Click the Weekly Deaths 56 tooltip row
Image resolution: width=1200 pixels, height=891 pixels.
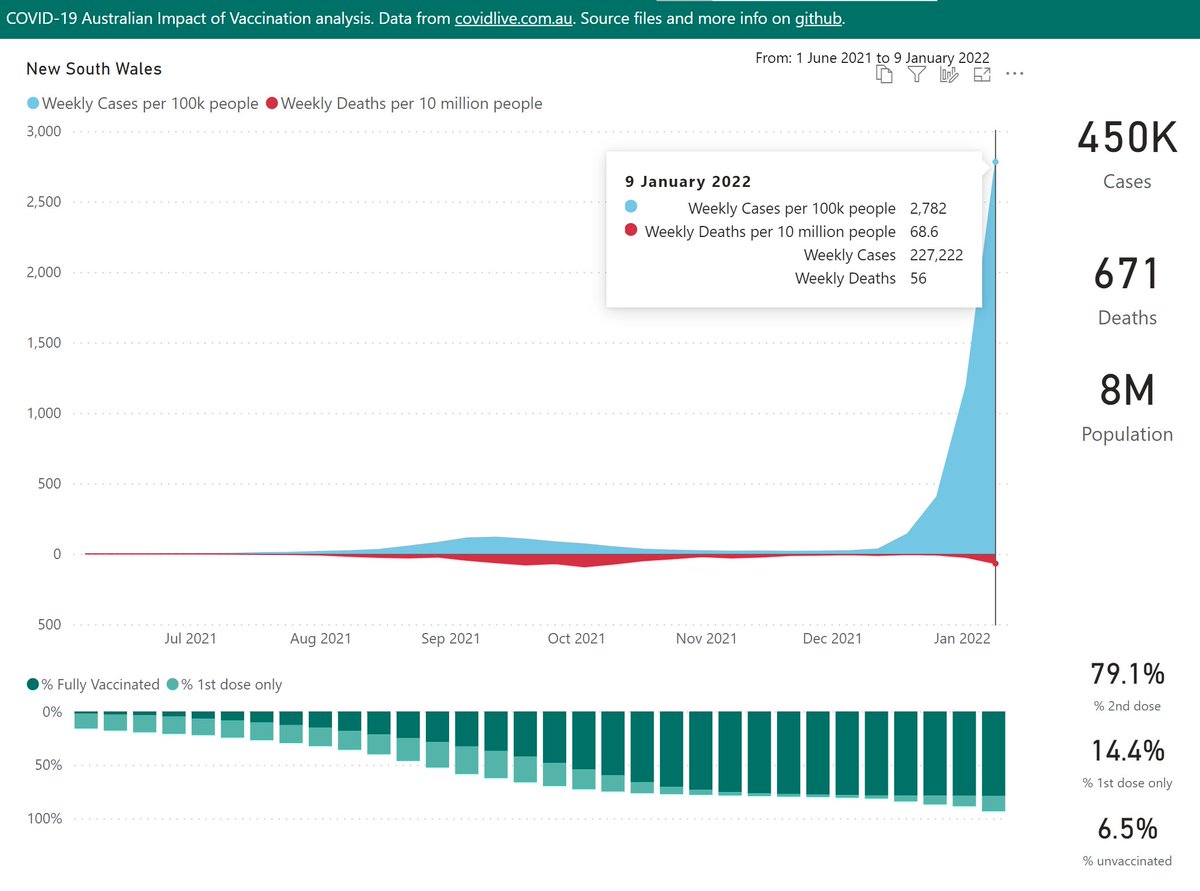click(x=861, y=278)
